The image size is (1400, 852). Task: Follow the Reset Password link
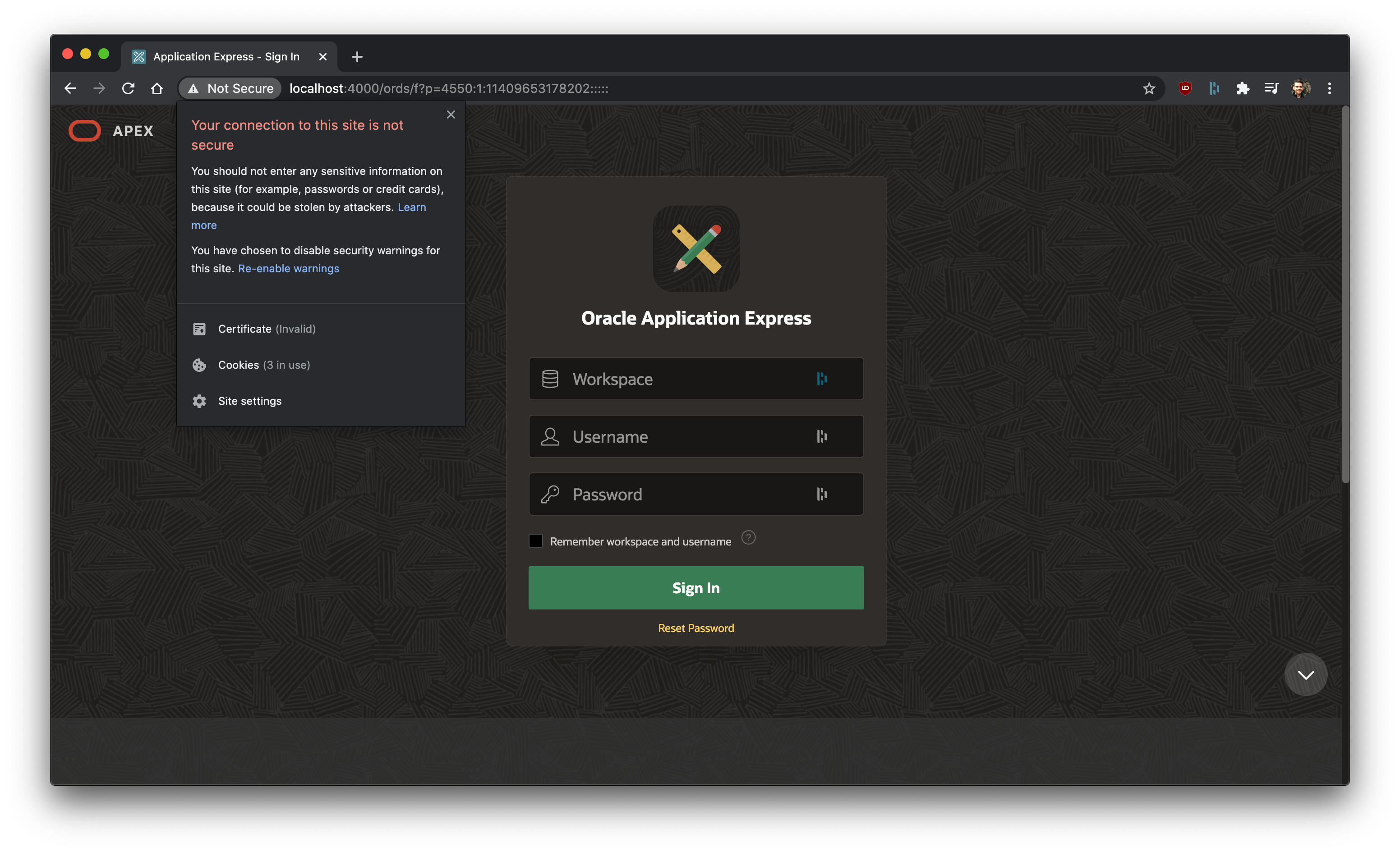click(696, 628)
